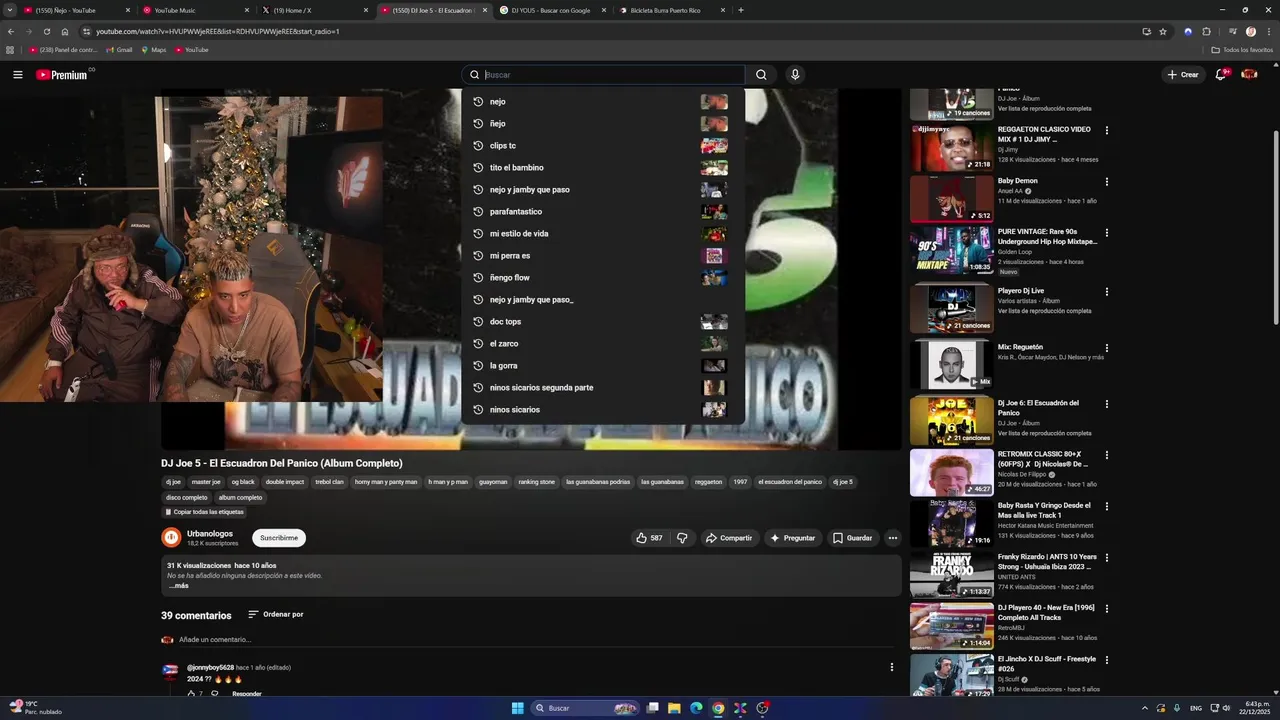Like the video with thumbs-up 587
Screen dimensions: 1280x720
click(649, 538)
